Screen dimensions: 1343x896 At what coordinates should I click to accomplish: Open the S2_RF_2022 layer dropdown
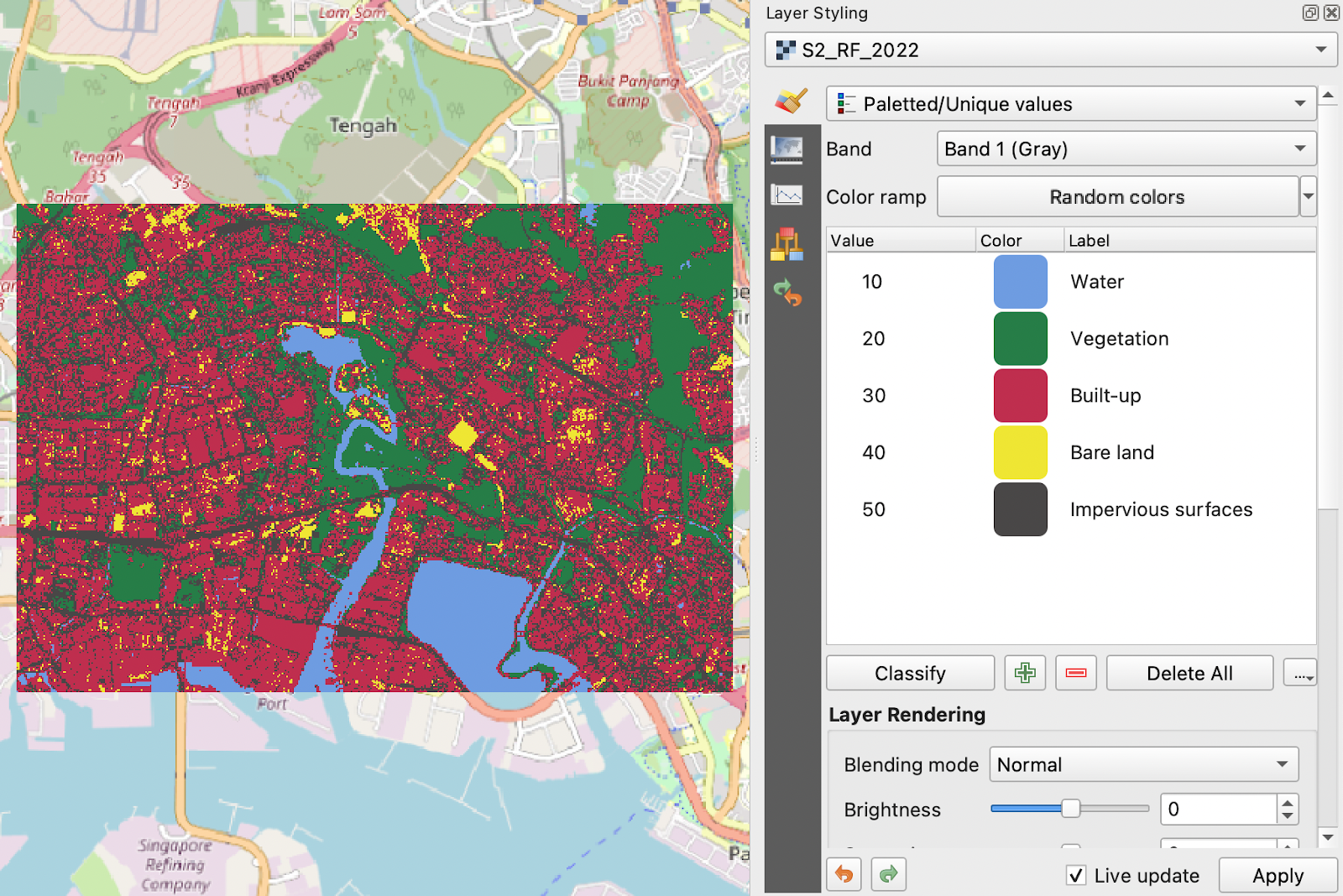[x=1051, y=50]
